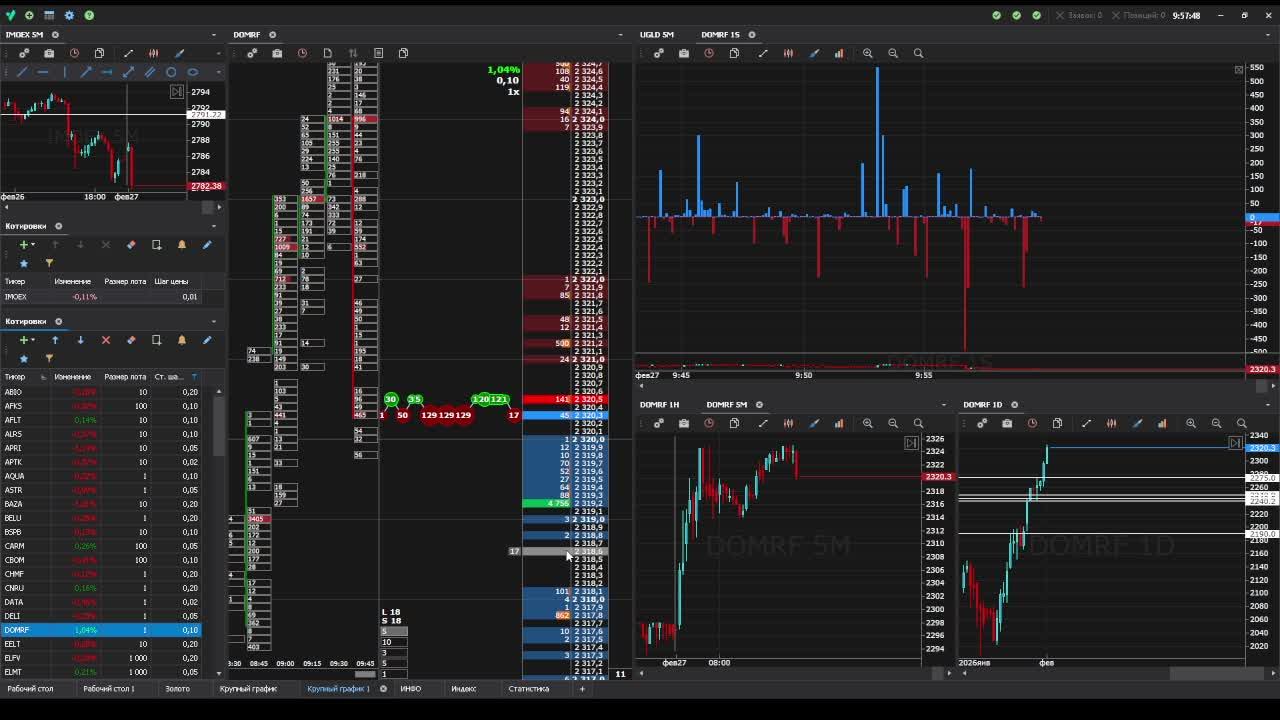Expand the add-ticker dropdown arrow in upper Котировки toolbar
The height and width of the screenshot is (720, 1280).
(33, 245)
